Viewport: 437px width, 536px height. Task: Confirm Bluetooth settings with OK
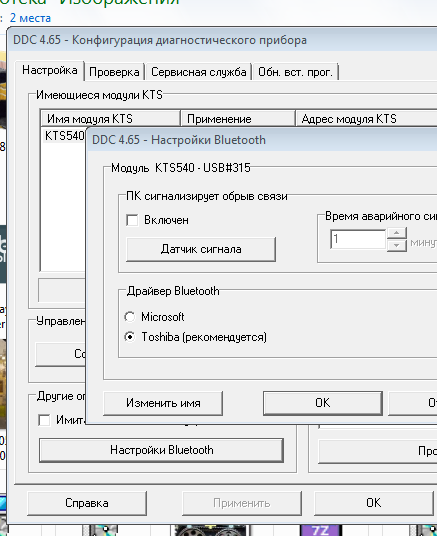pos(323,403)
